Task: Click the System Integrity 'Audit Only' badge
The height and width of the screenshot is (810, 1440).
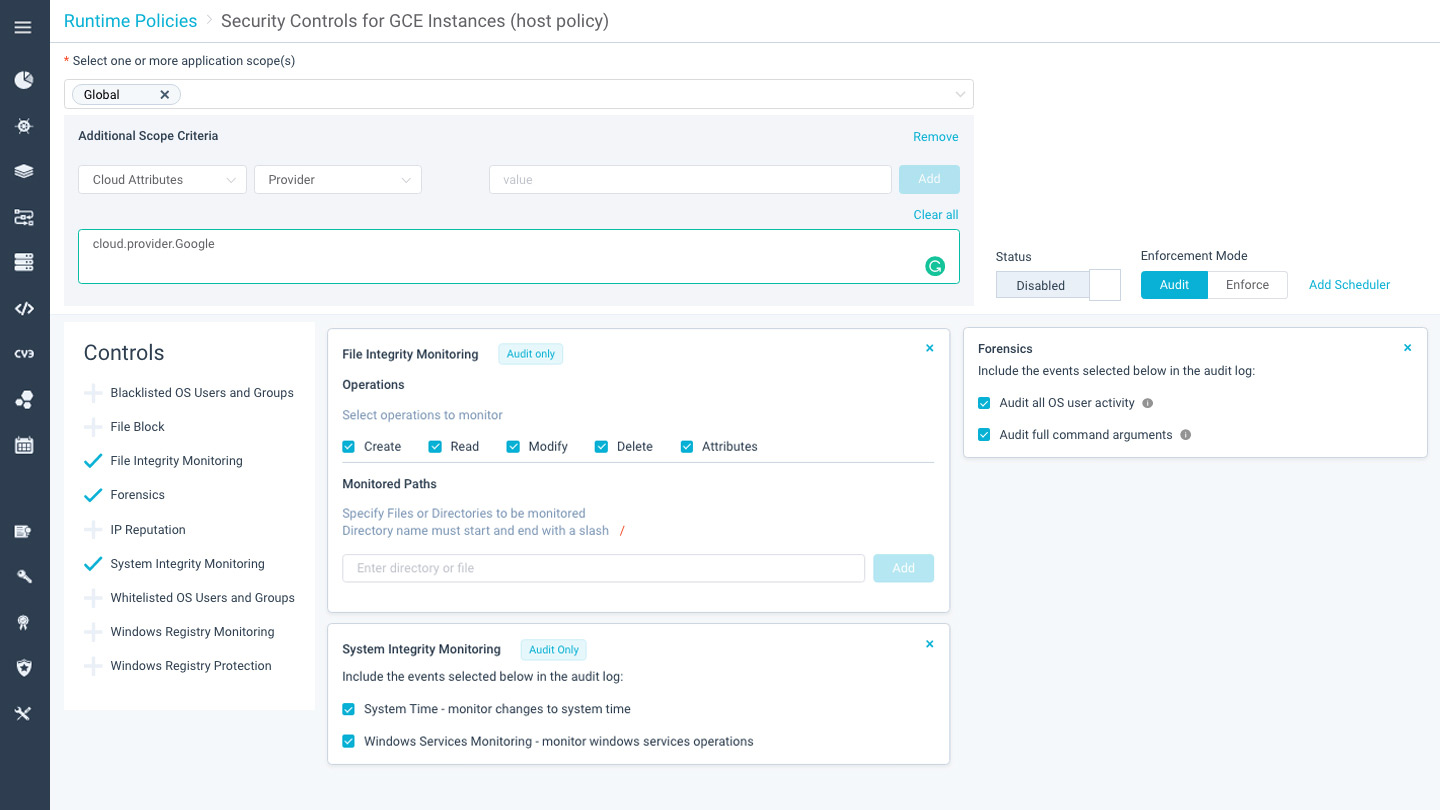Action: [554, 650]
